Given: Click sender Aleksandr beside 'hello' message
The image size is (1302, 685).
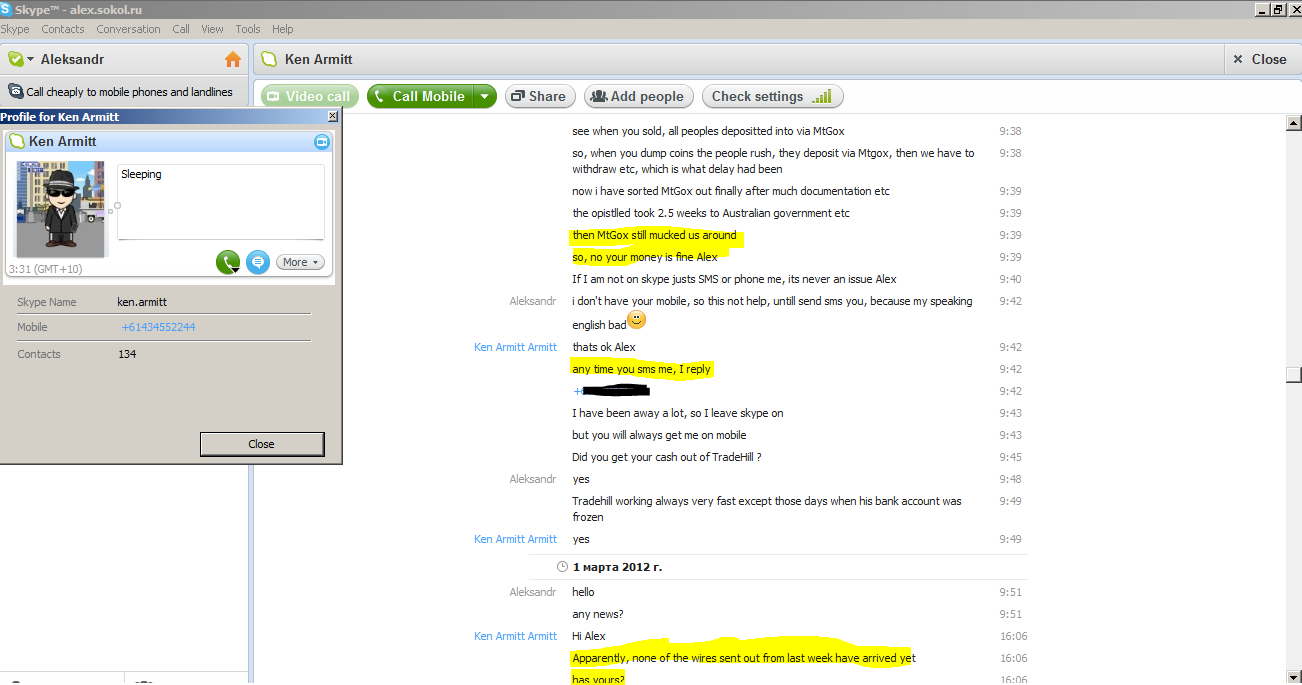Looking at the screenshot, I should pyautogui.click(x=533, y=592).
